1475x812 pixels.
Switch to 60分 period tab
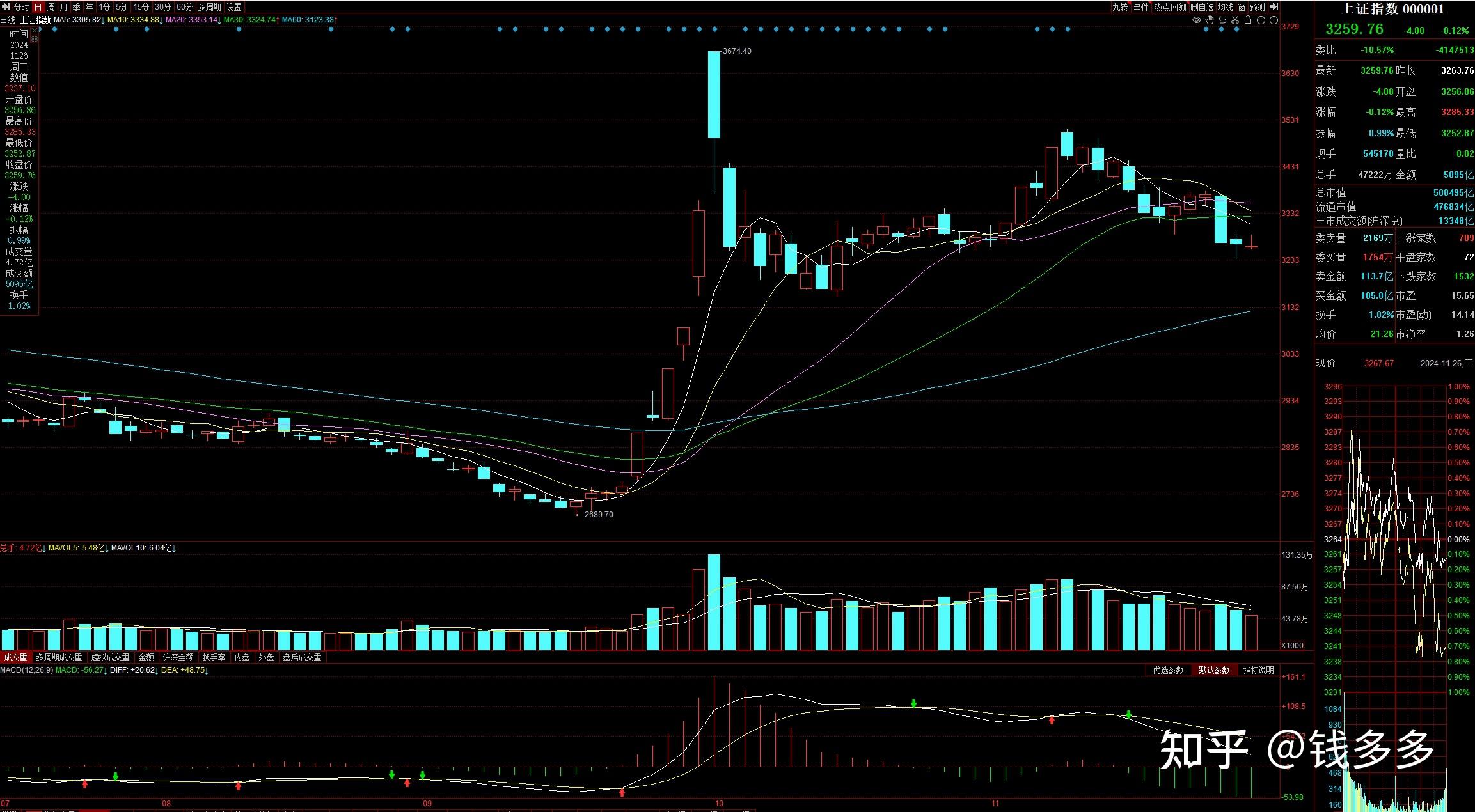tap(184, 7)
